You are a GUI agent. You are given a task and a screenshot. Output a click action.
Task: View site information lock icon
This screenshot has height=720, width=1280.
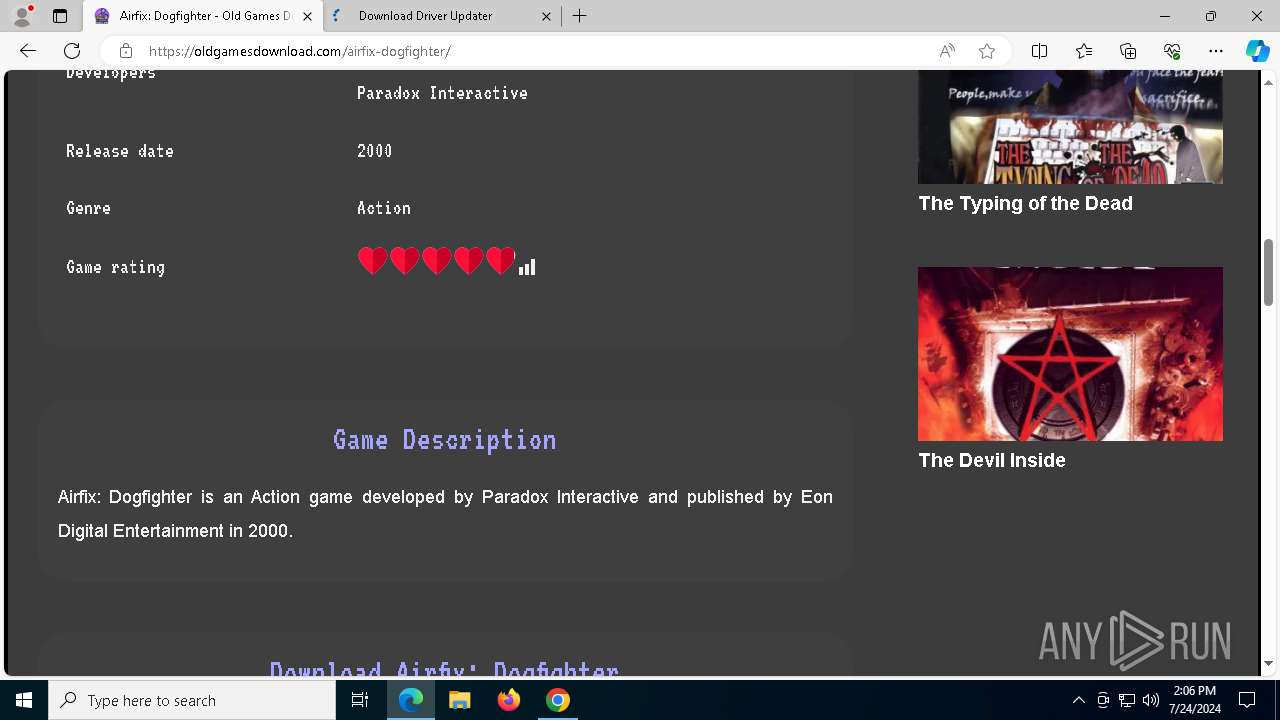coord(125,51)
